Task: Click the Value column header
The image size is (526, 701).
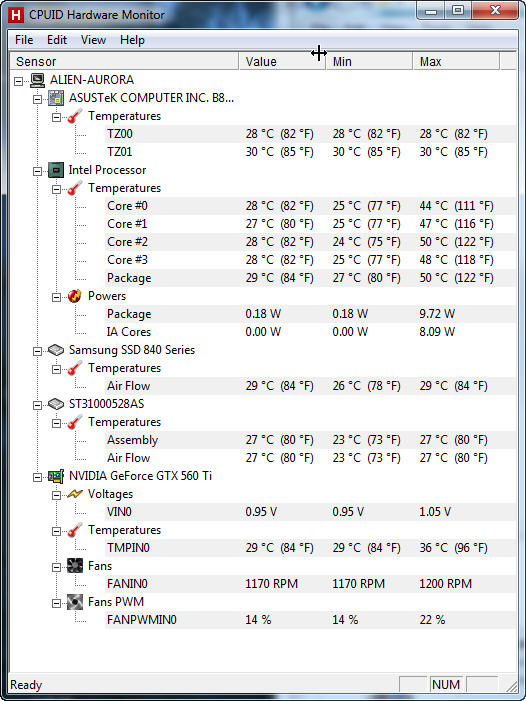Action: click(x=282, y=61)
